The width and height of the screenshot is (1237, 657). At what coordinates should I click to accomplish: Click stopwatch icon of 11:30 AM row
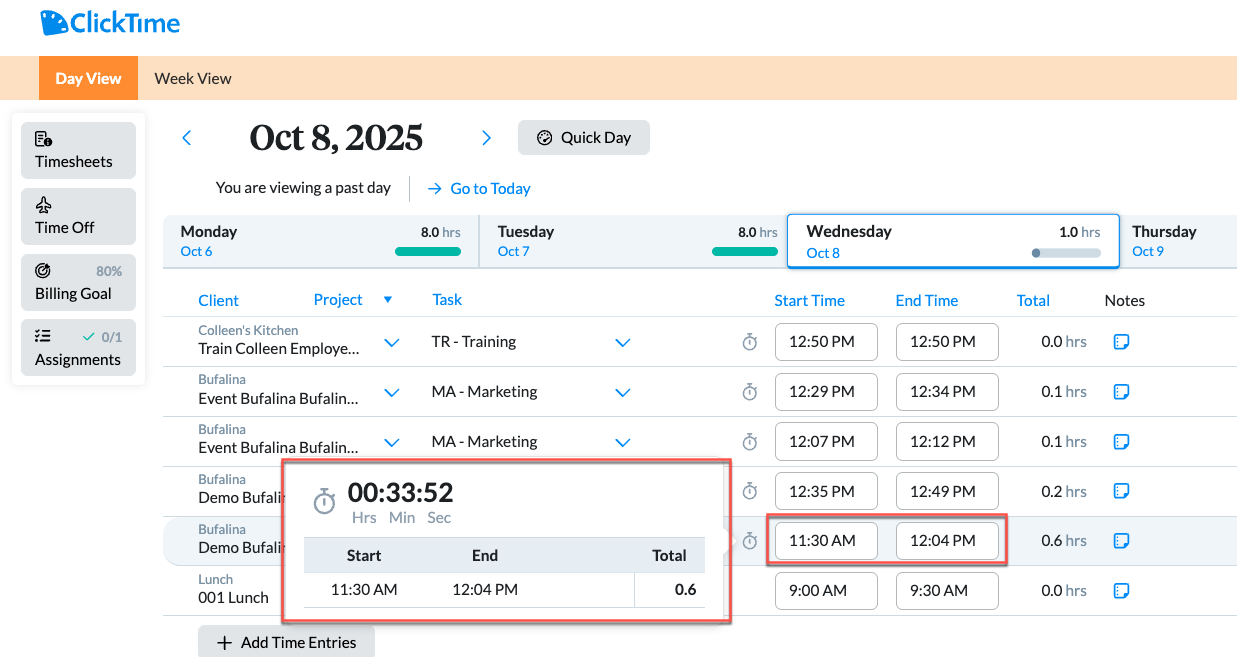750,541
